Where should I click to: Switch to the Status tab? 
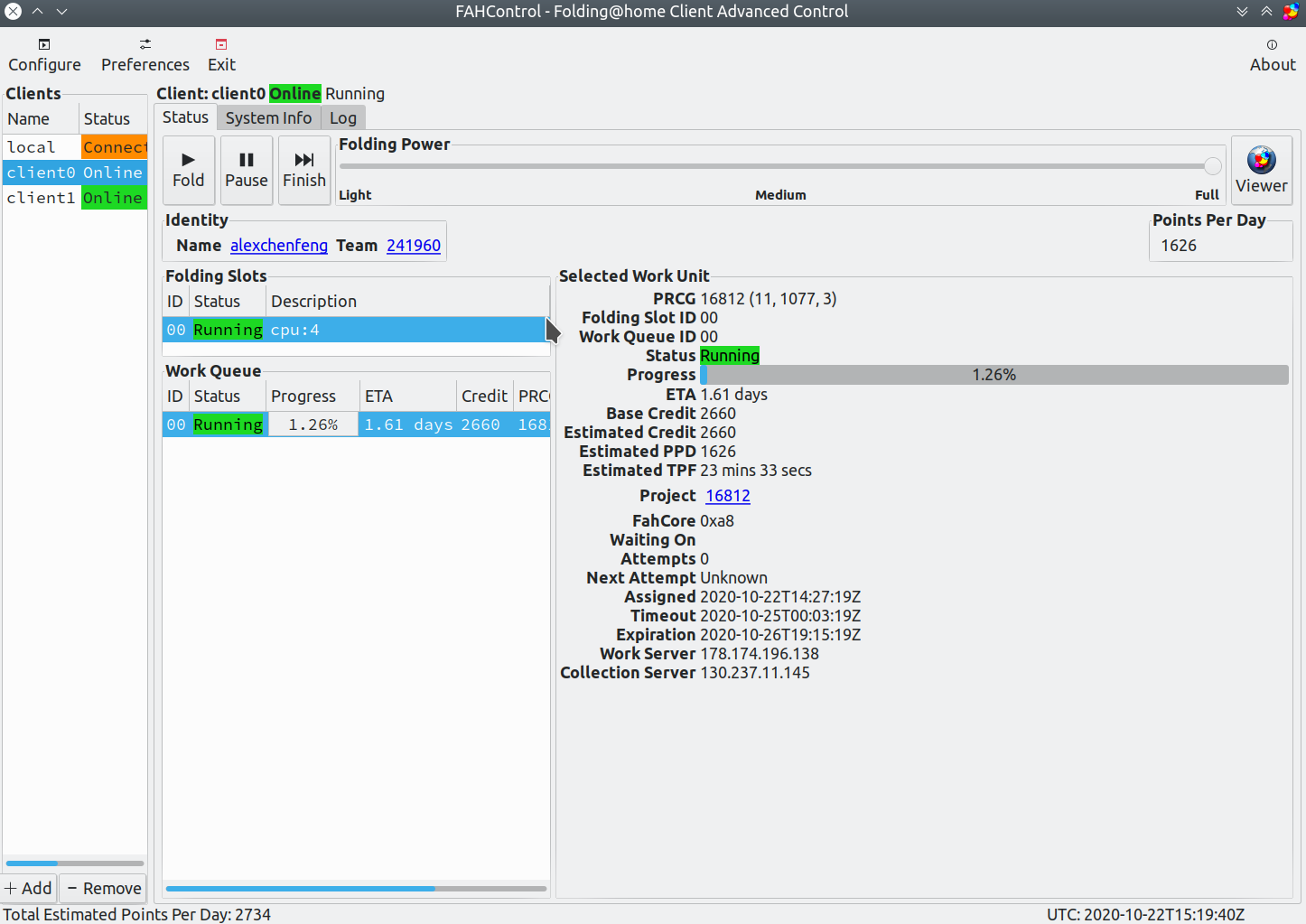tap(185, 117)
